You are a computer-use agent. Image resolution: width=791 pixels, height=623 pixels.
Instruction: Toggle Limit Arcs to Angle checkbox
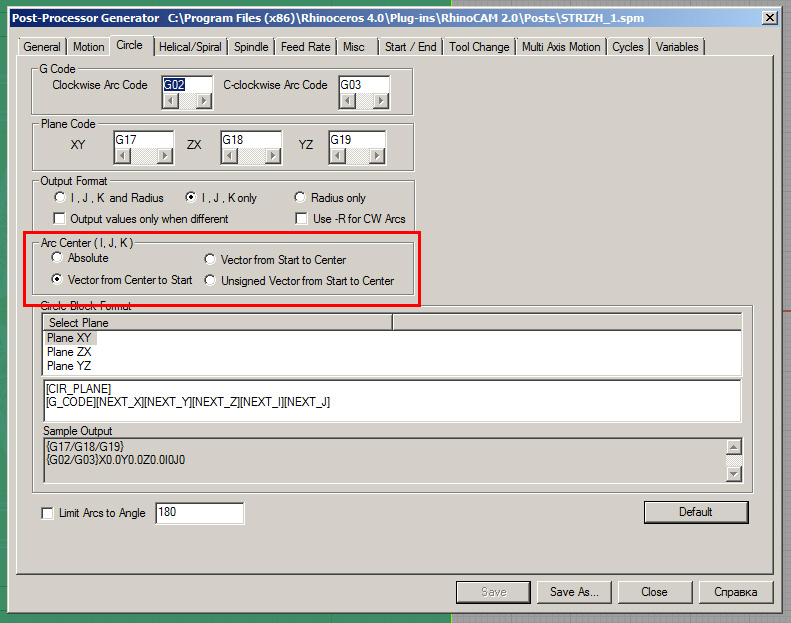(47, 514)
